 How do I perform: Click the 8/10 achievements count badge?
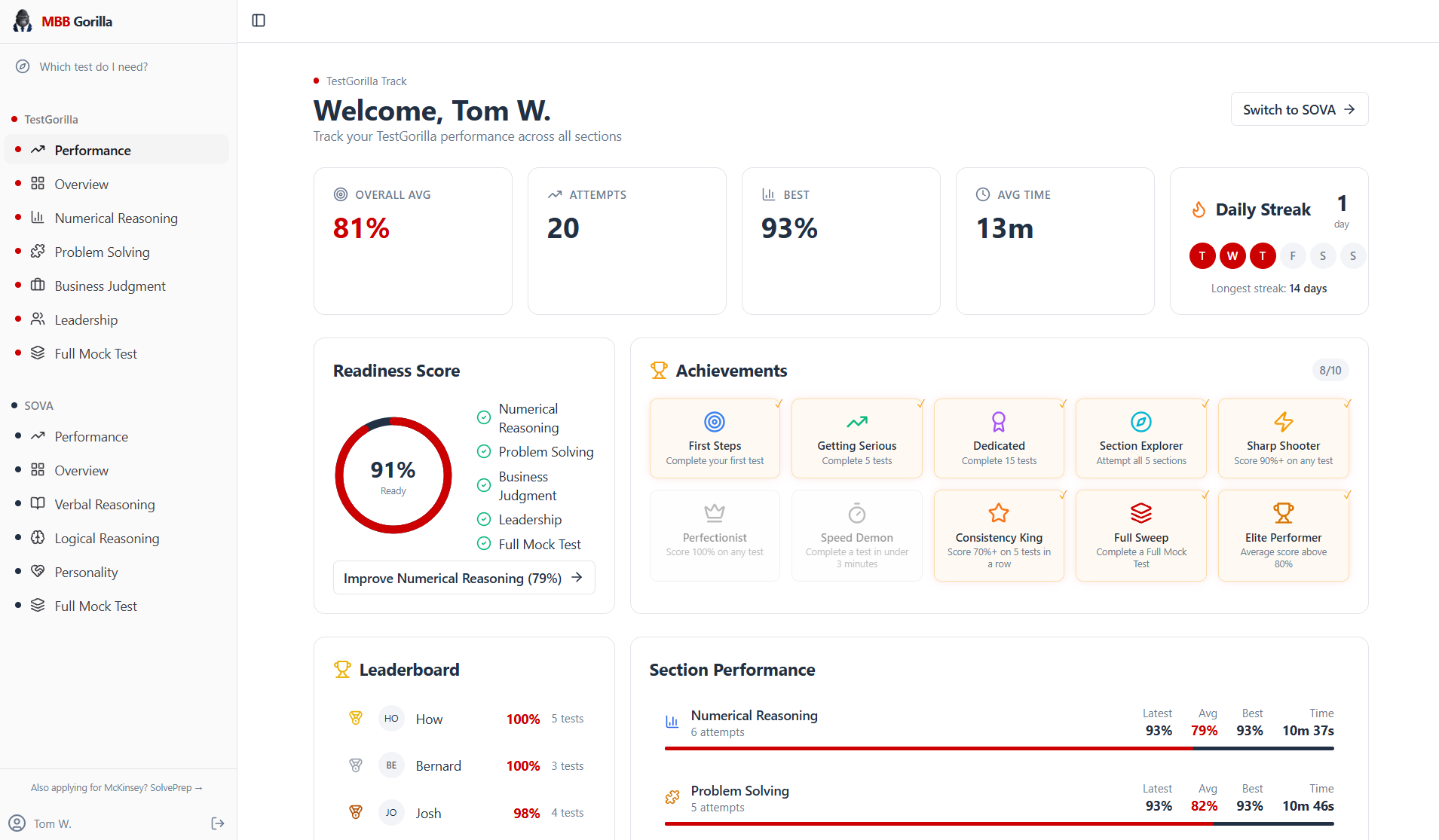click(1330, 370)
